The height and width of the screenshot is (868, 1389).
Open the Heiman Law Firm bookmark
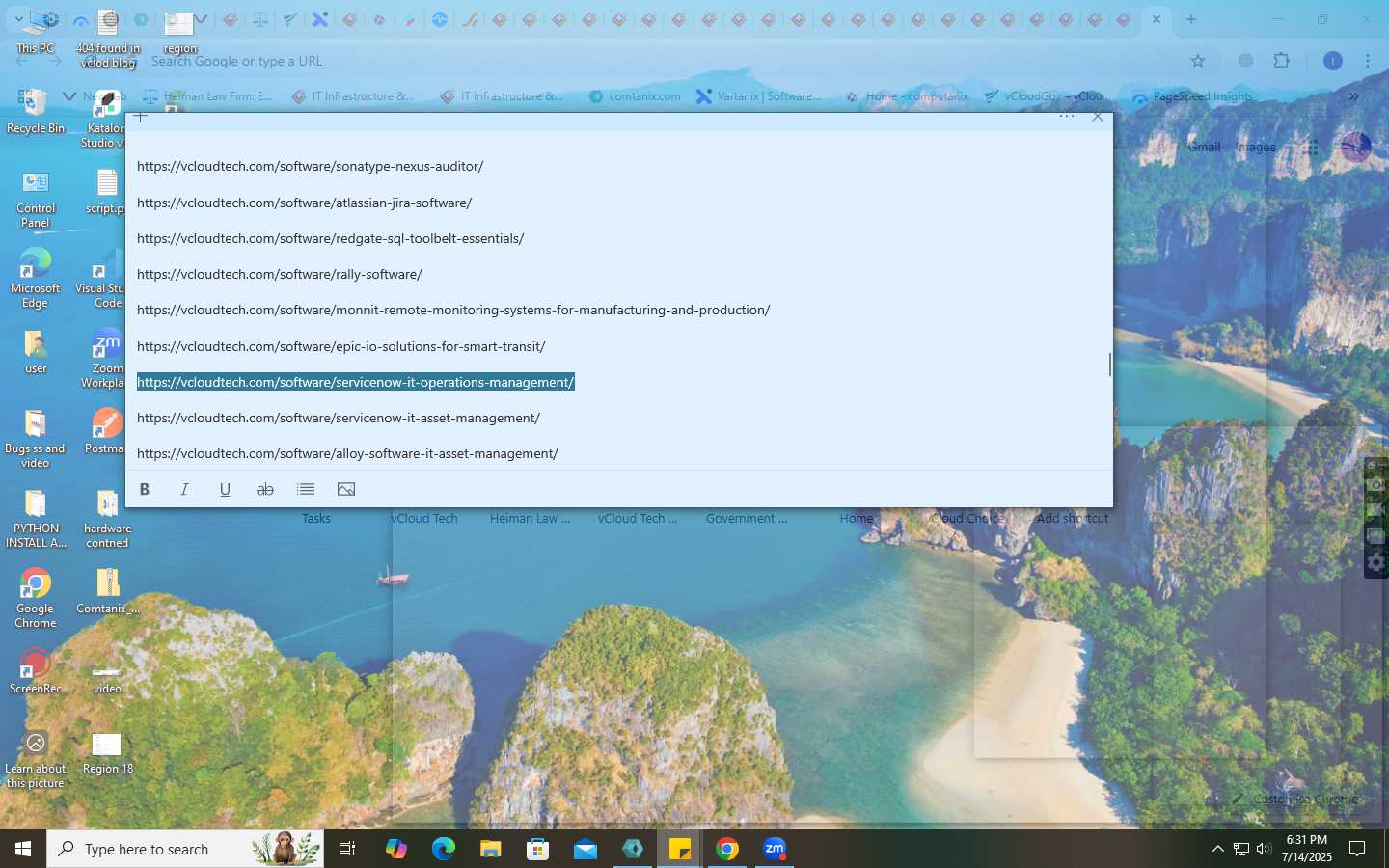click(x=208, y=96)
